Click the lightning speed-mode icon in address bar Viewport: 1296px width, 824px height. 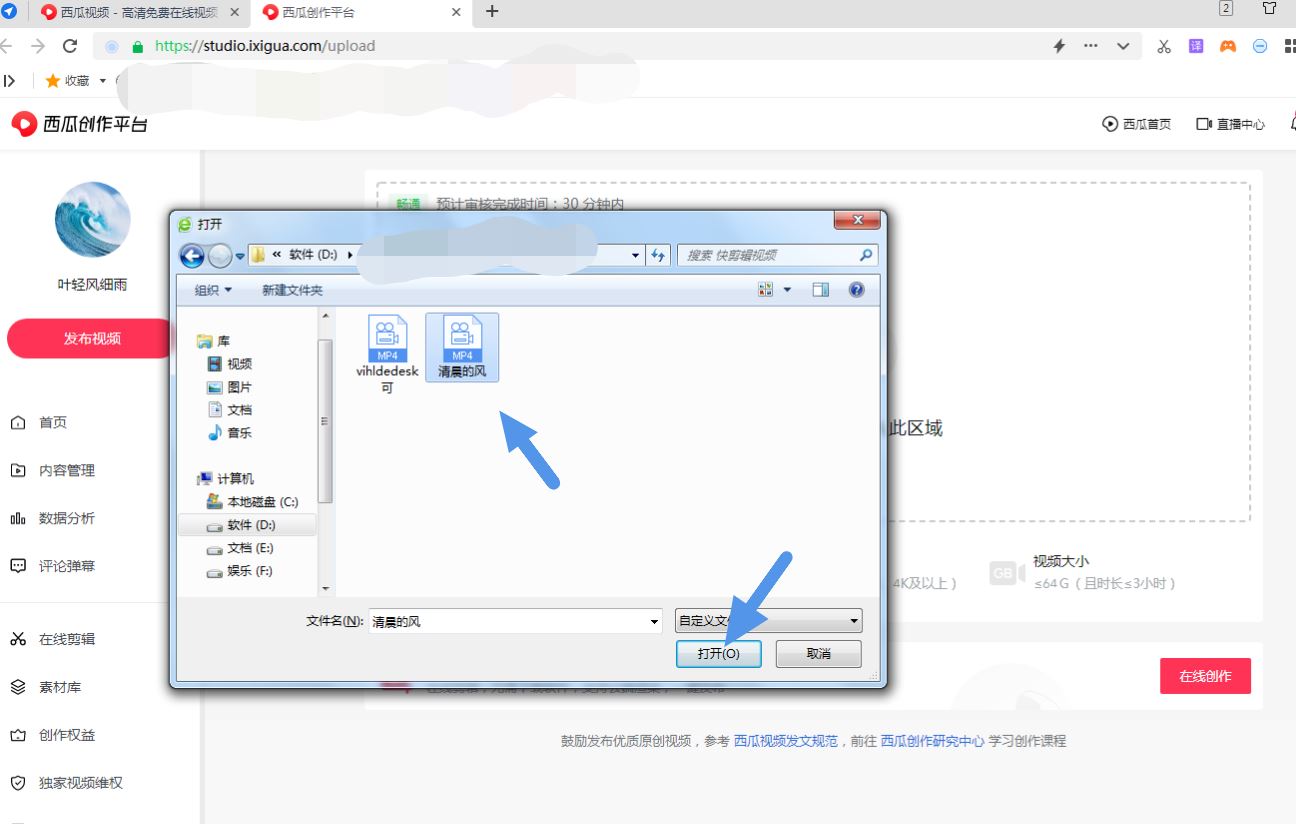point(1060,46)
